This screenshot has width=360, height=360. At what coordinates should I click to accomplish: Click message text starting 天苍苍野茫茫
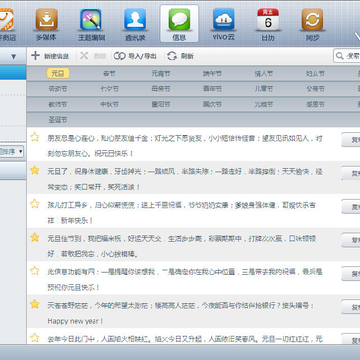[181, 313]
